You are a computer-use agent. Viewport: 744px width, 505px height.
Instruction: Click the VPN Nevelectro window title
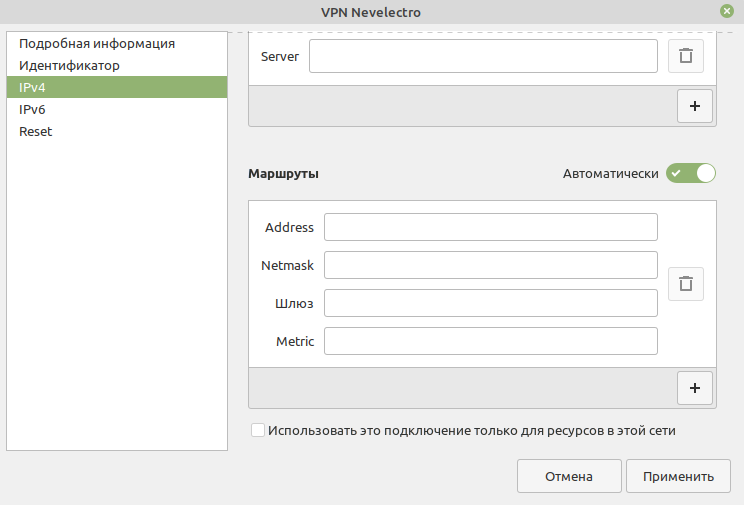click(371, 12)
